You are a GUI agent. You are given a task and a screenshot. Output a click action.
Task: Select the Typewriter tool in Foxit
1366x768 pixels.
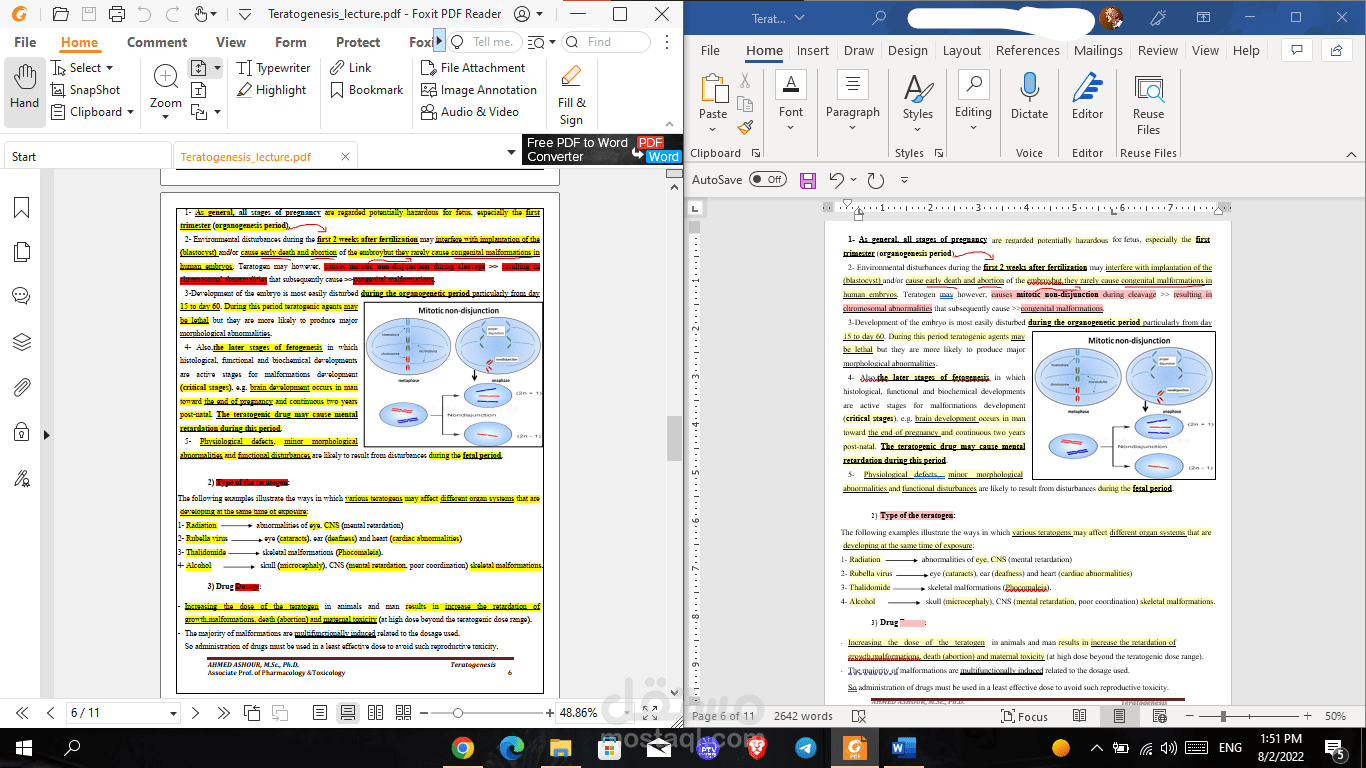[x=274, y=68]
